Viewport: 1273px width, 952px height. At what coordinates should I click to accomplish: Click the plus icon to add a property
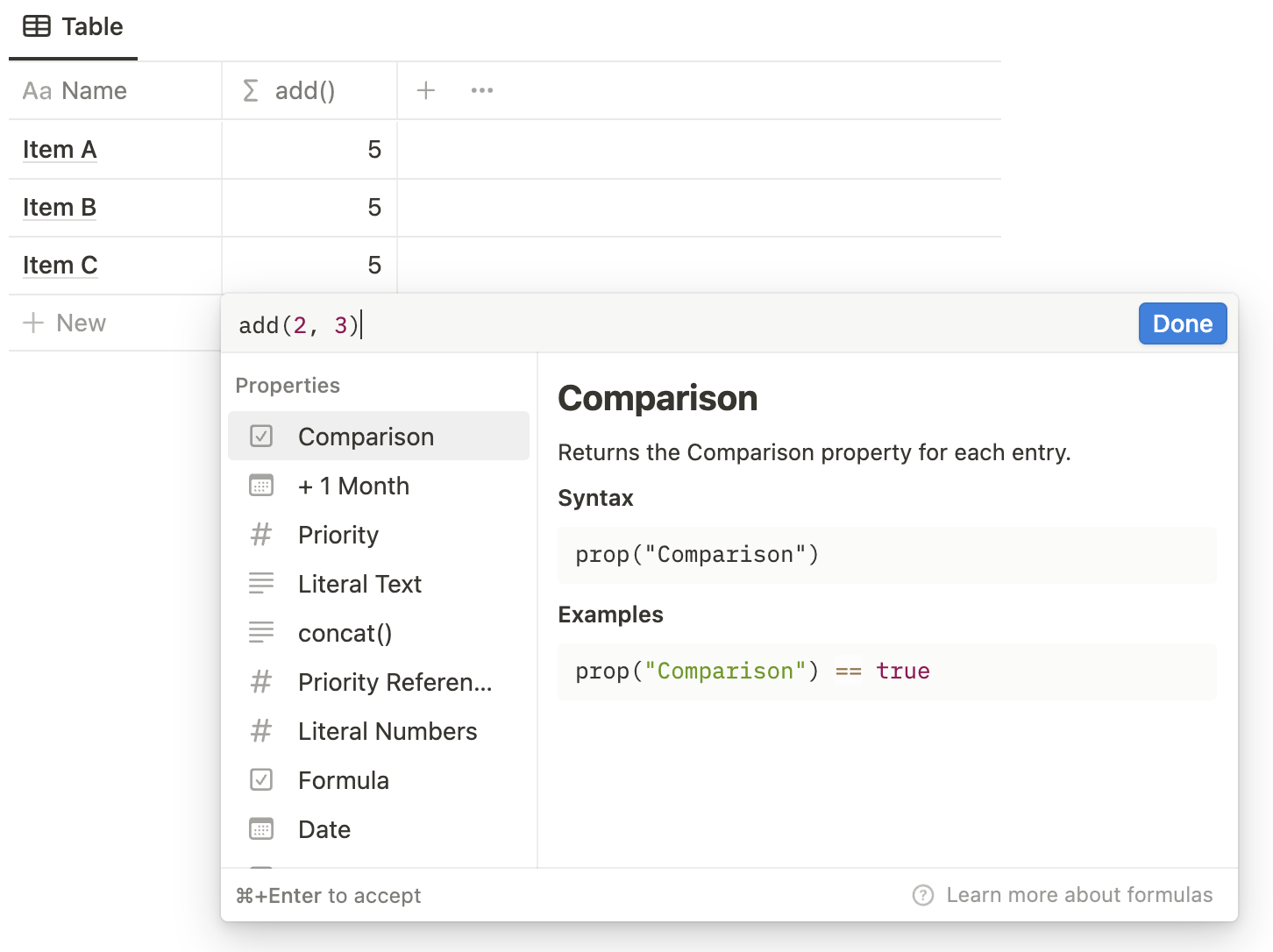click(x=426, y=90)
